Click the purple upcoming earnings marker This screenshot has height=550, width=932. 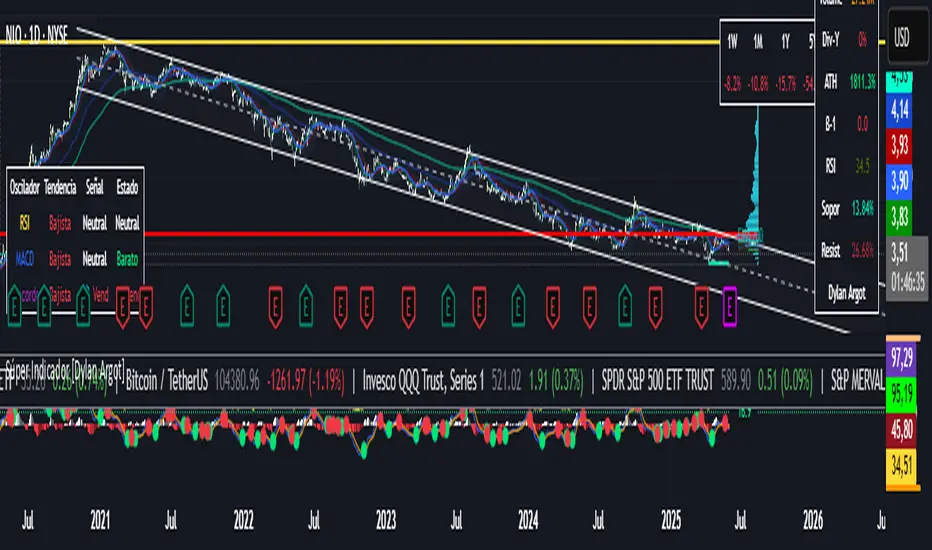click(729, 307)
